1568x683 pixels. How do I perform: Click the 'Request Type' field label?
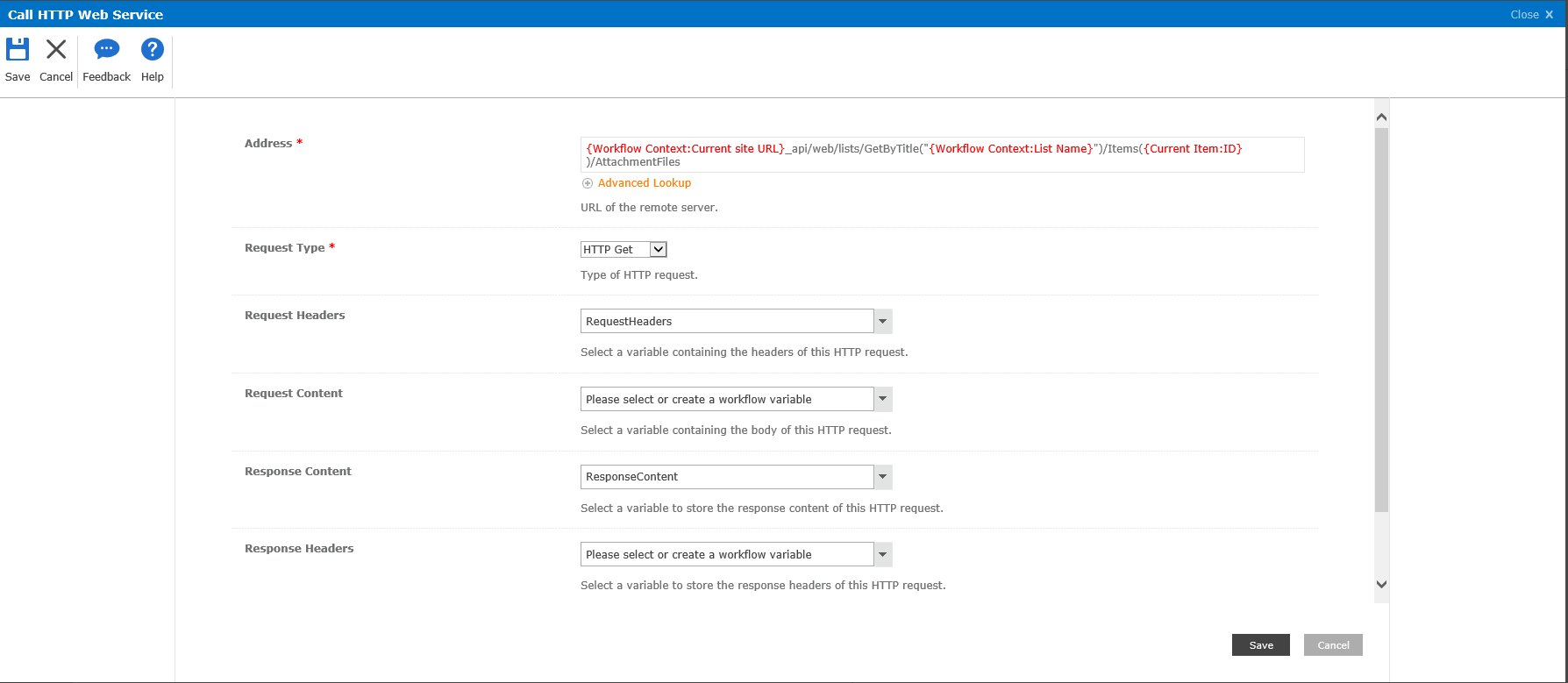coord(285,248)
